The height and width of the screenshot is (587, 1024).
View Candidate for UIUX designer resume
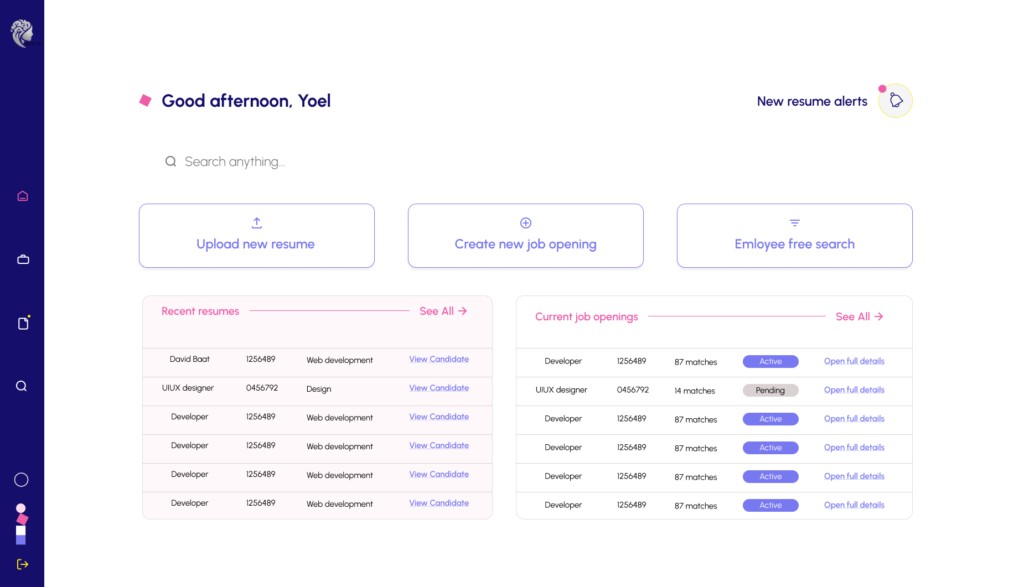pos(438,389)
